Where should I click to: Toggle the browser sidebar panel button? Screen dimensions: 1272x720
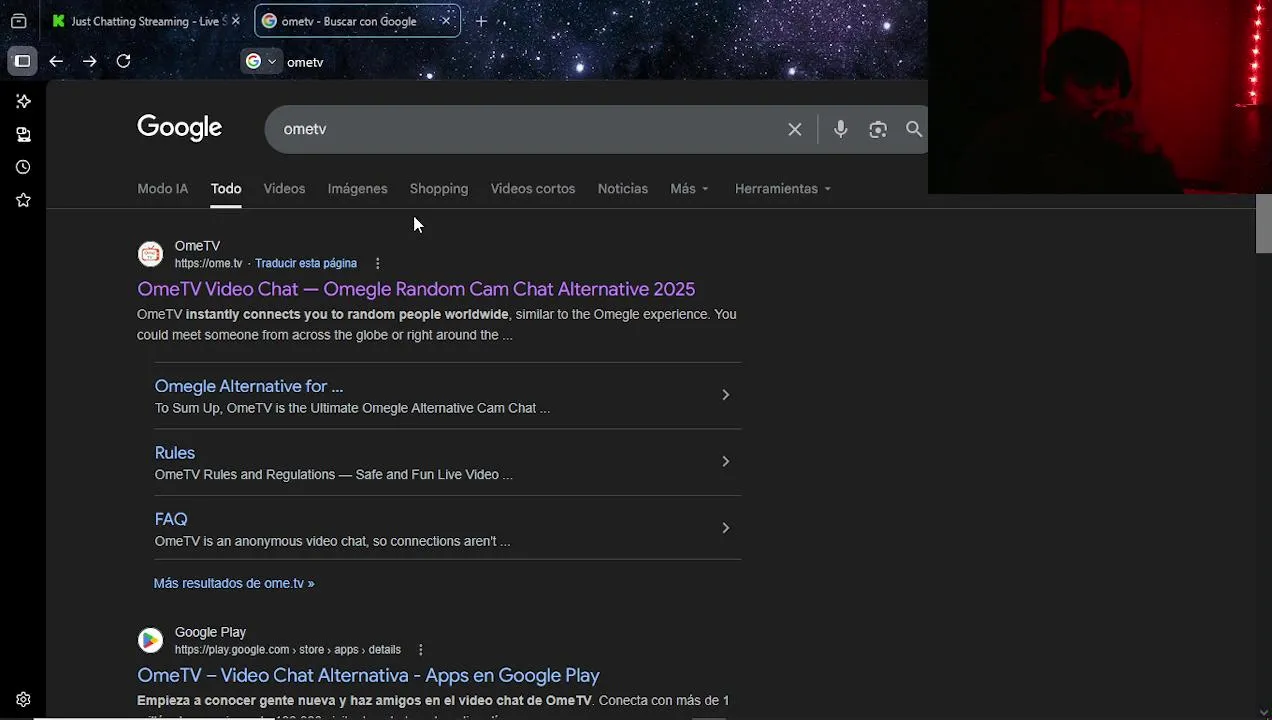tap(22, 61)
